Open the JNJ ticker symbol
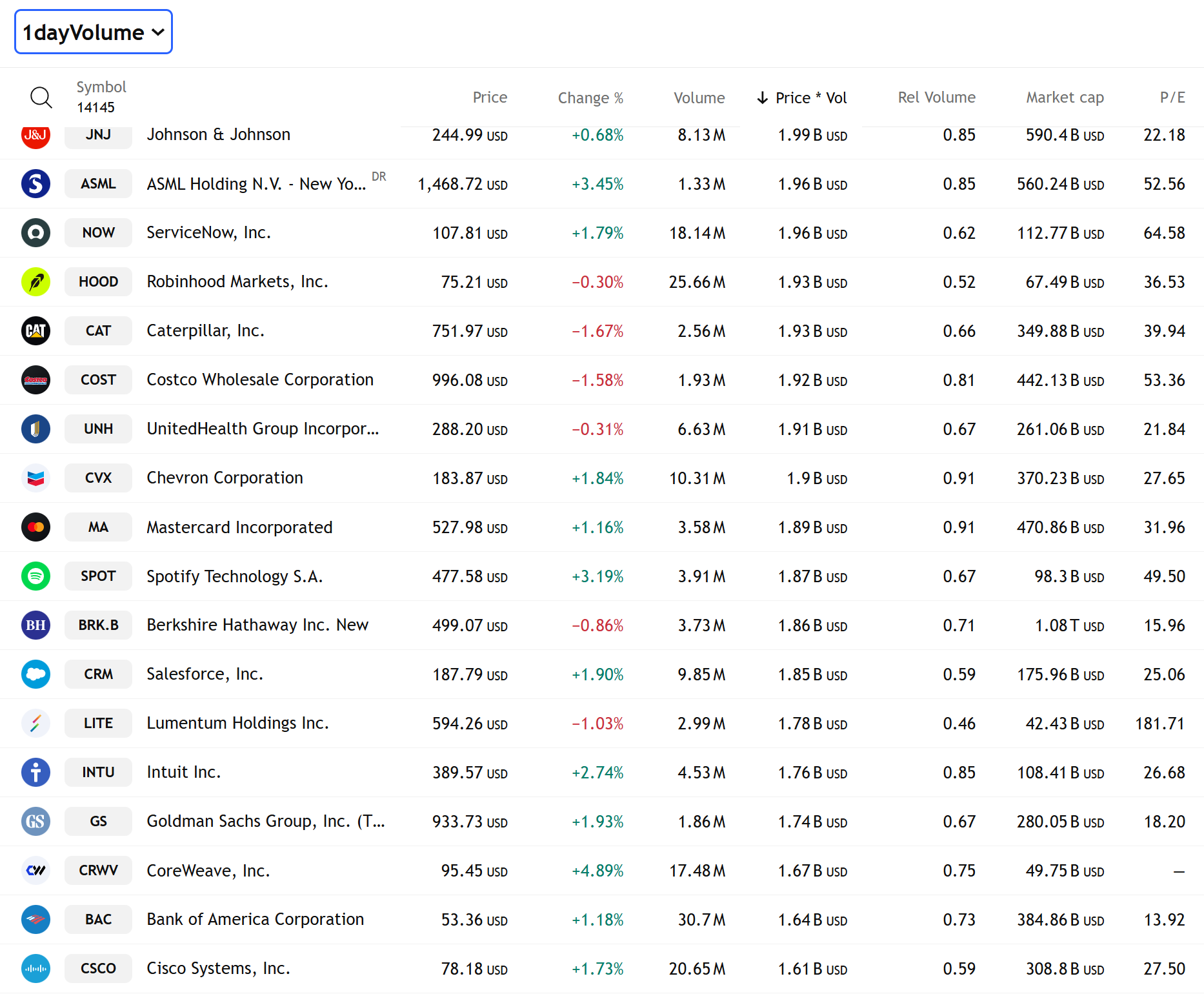This screenshot has height=994, width=1204. (98, 137)
